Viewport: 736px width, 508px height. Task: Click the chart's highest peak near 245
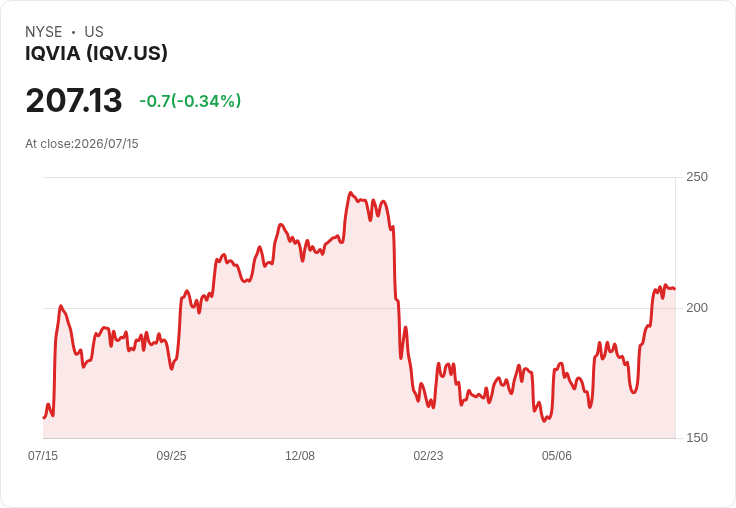pos(350,192)
